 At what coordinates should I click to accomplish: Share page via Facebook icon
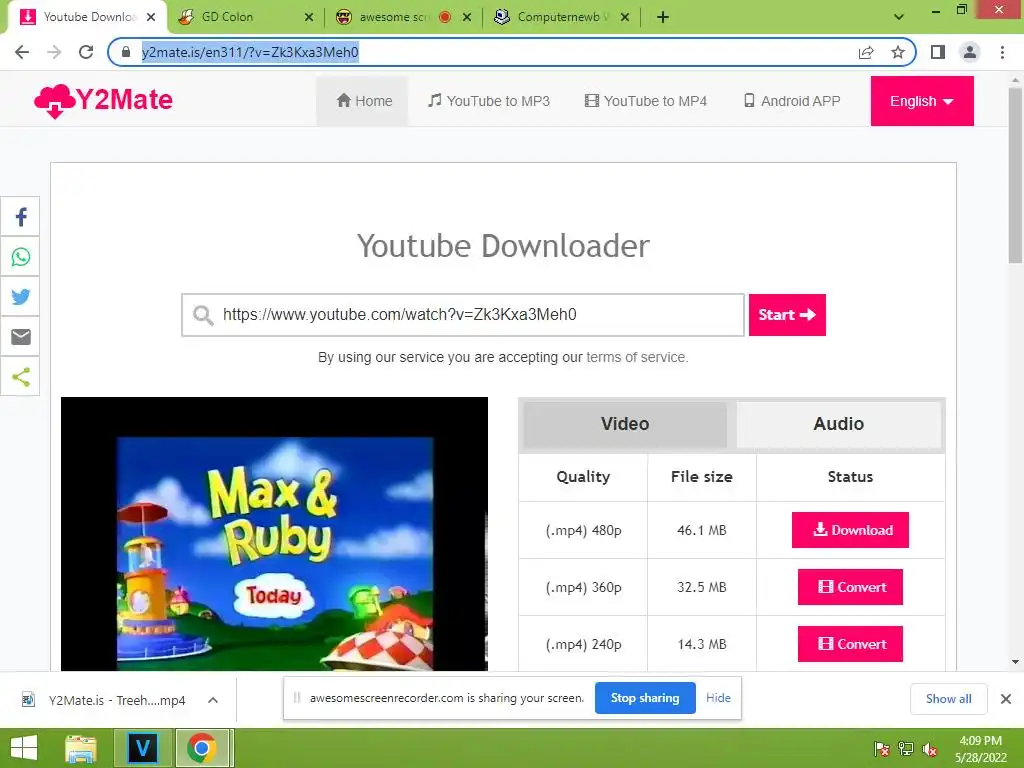(20, 217)
